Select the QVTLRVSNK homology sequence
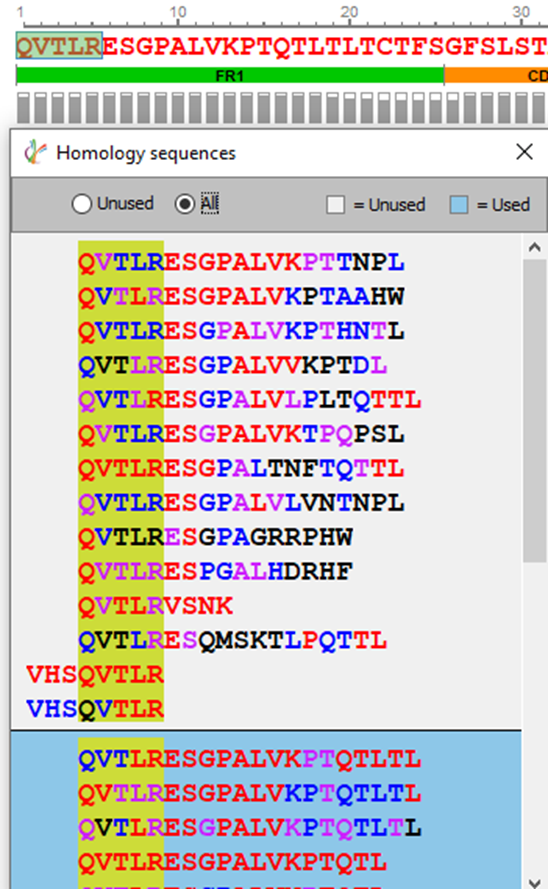548x889 pixels. pyautogui.click(x=156, y=606)
